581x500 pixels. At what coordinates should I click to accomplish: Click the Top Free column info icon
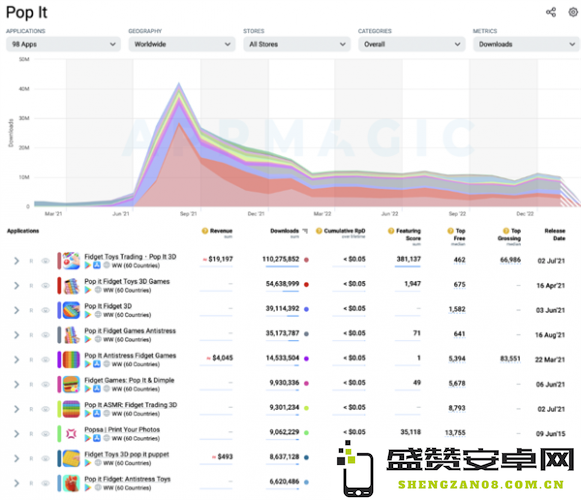(451, 231)
